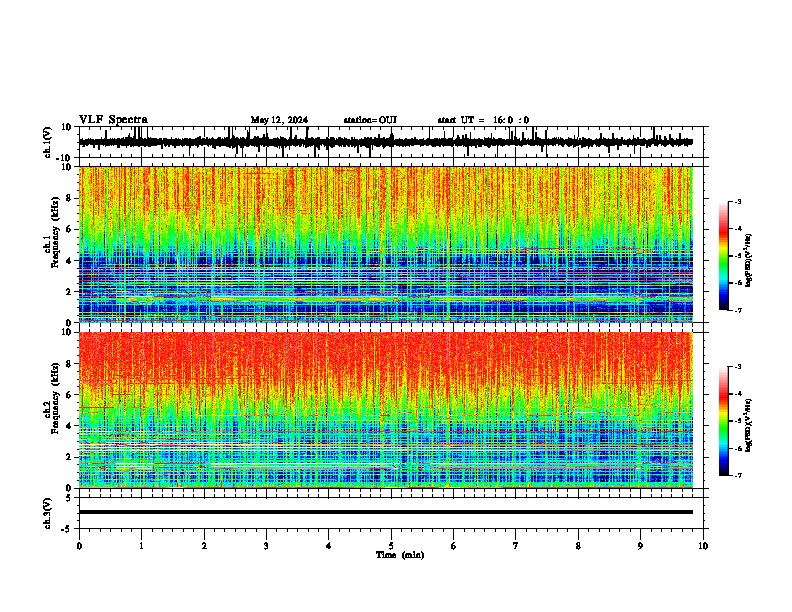Click time axis tick label '5'
The width and height of the screenshot is (792, 612).
click(391, 546)
